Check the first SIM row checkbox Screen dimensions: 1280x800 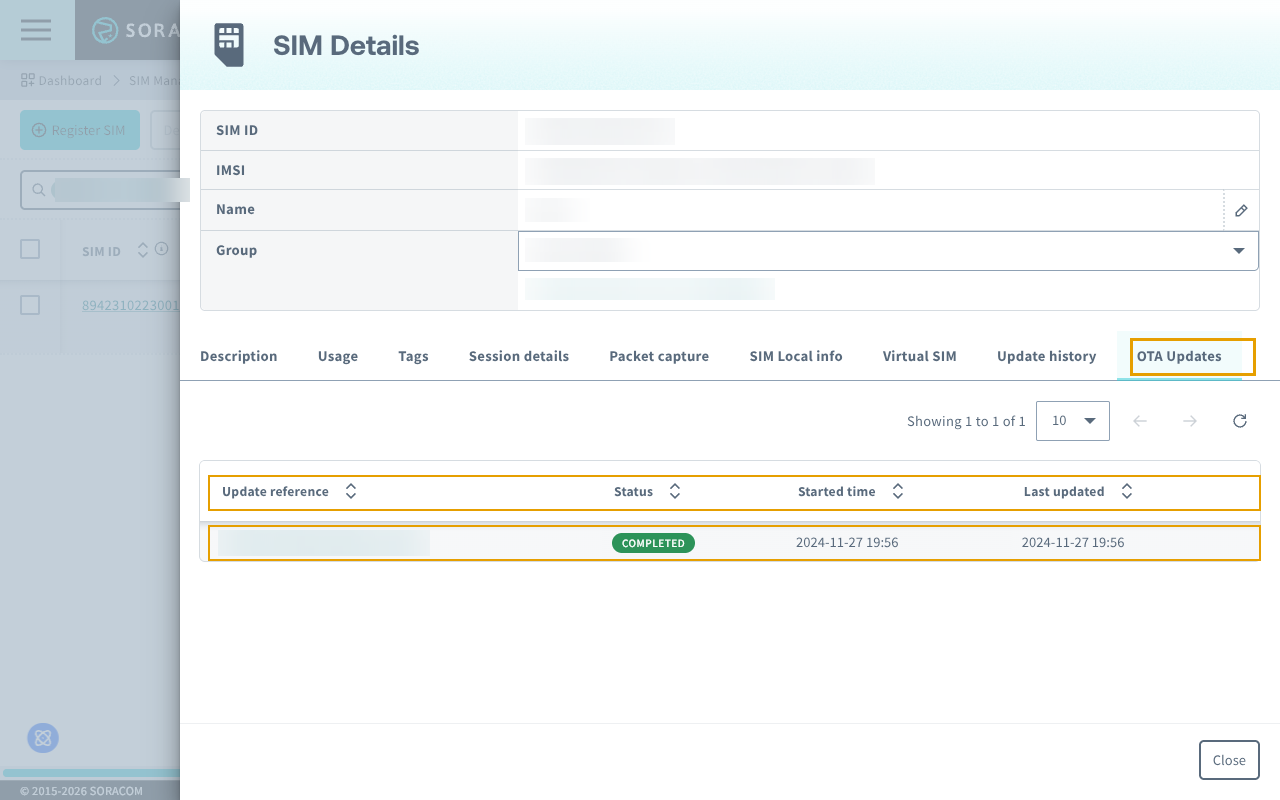[x=30, y=305]
